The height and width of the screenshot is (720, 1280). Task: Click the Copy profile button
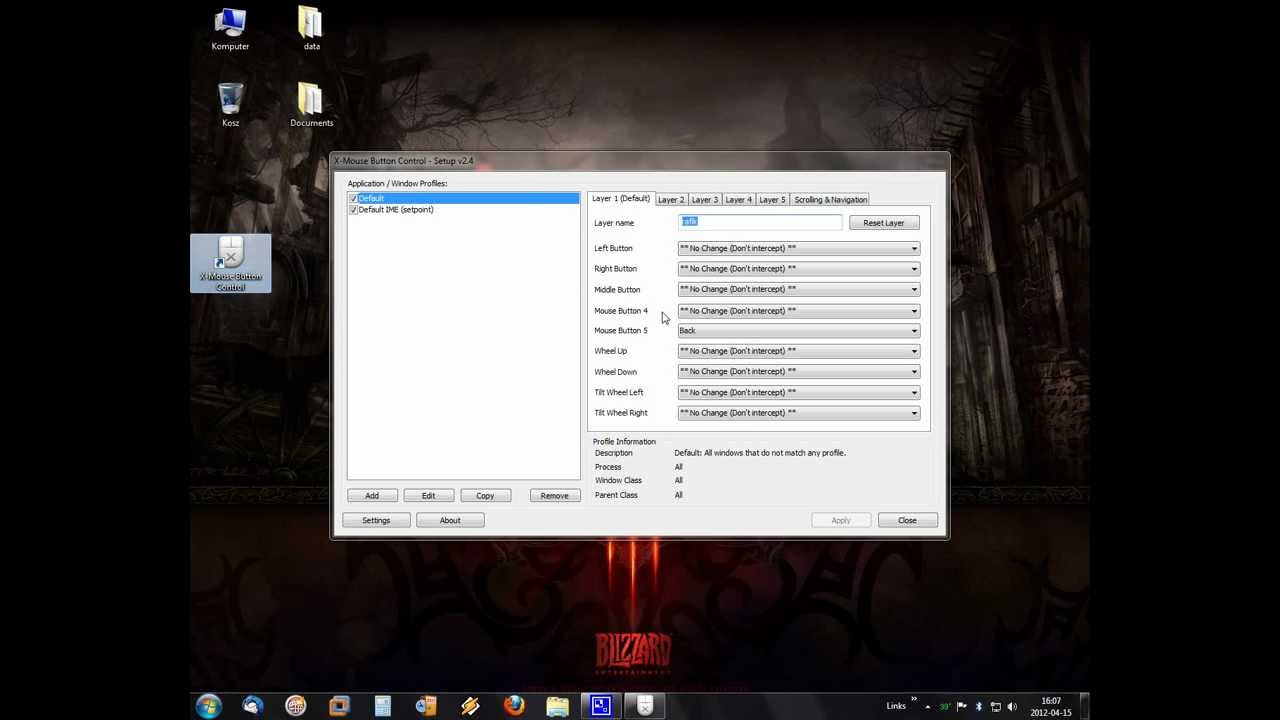[485, 495]
